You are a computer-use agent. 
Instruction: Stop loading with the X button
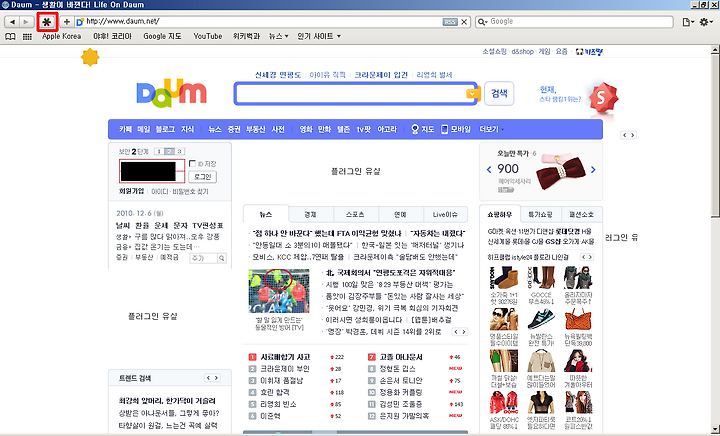464,22
